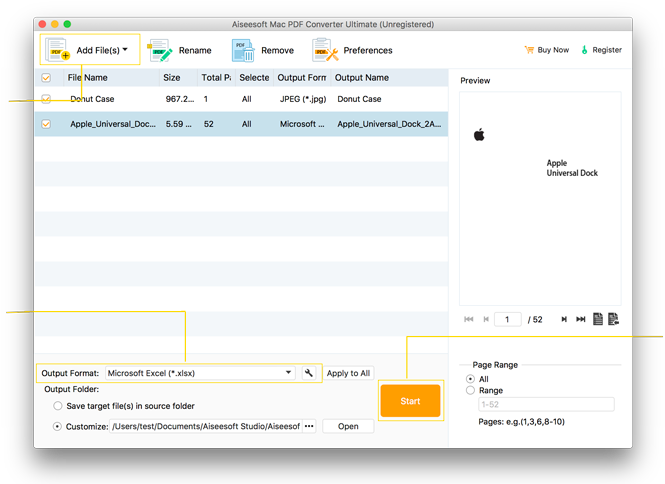The width and height of the screenshot is (665, 484).
Task: Click the Preferences label in toolbar
Action: [x=368, y=50]
